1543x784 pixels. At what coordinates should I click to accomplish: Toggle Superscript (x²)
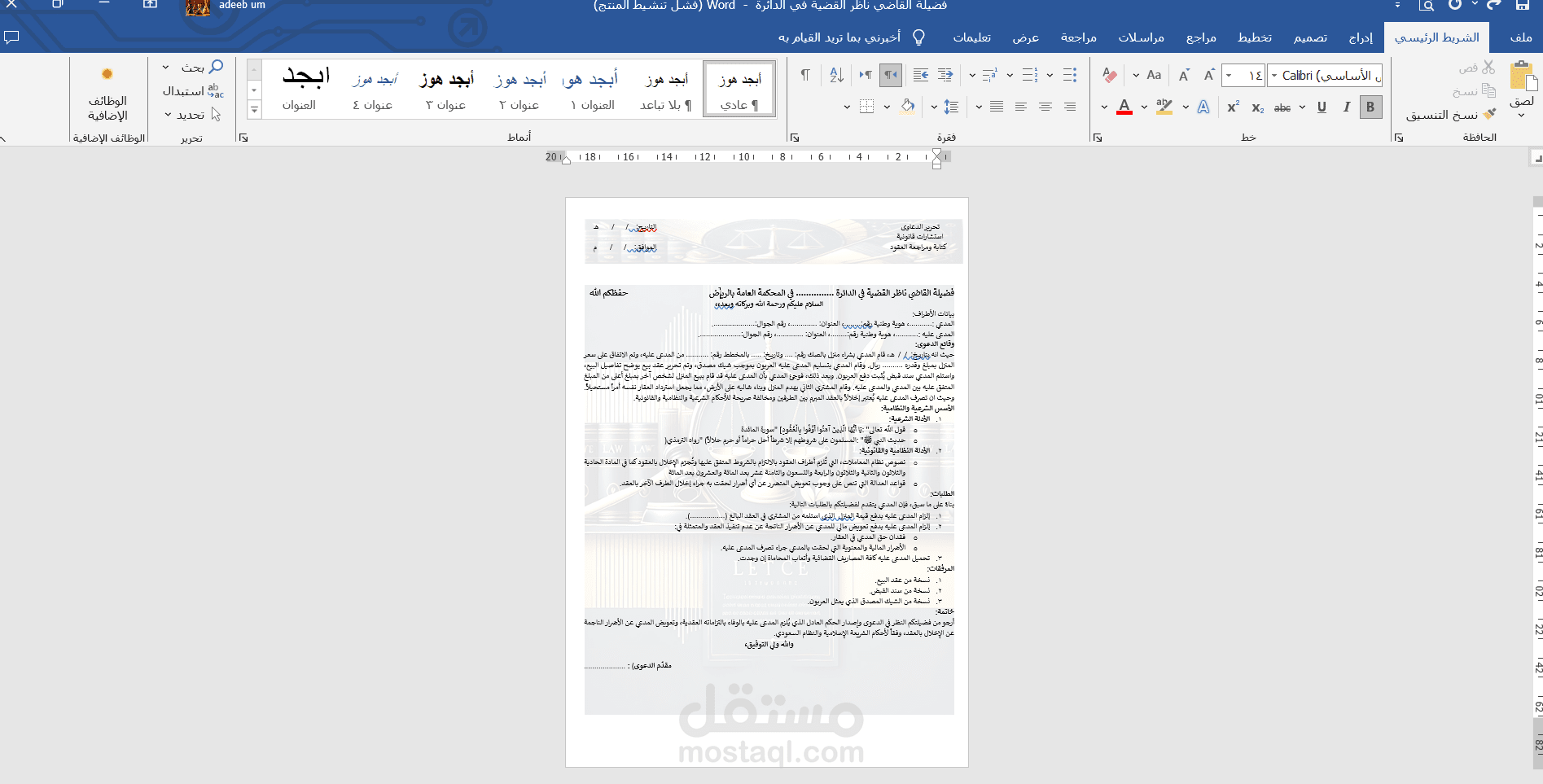tap(1234, 107)
